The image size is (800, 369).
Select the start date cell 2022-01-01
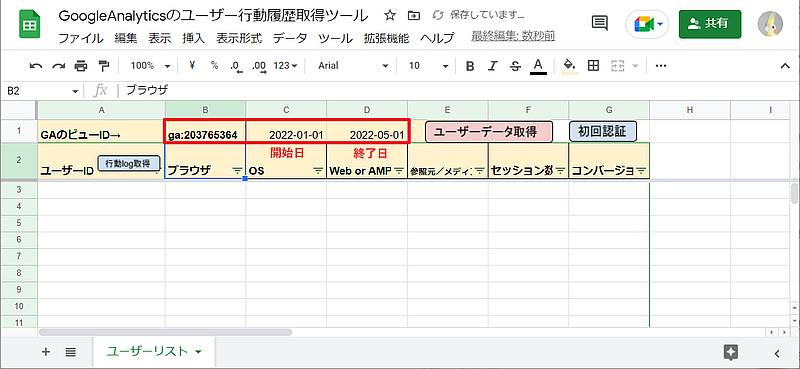tap(286, 131)
